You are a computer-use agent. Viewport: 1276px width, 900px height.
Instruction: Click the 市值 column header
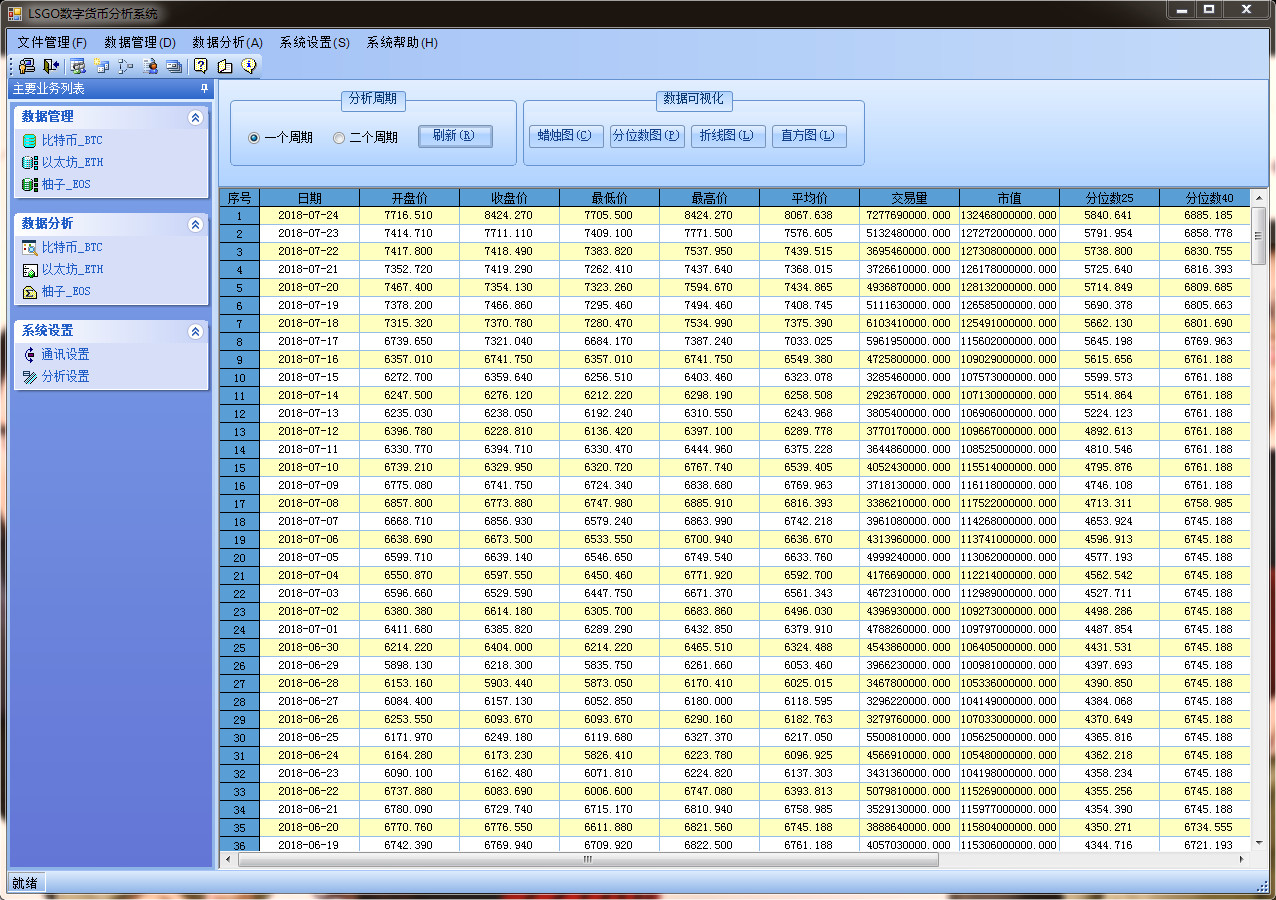(1010, 198)
